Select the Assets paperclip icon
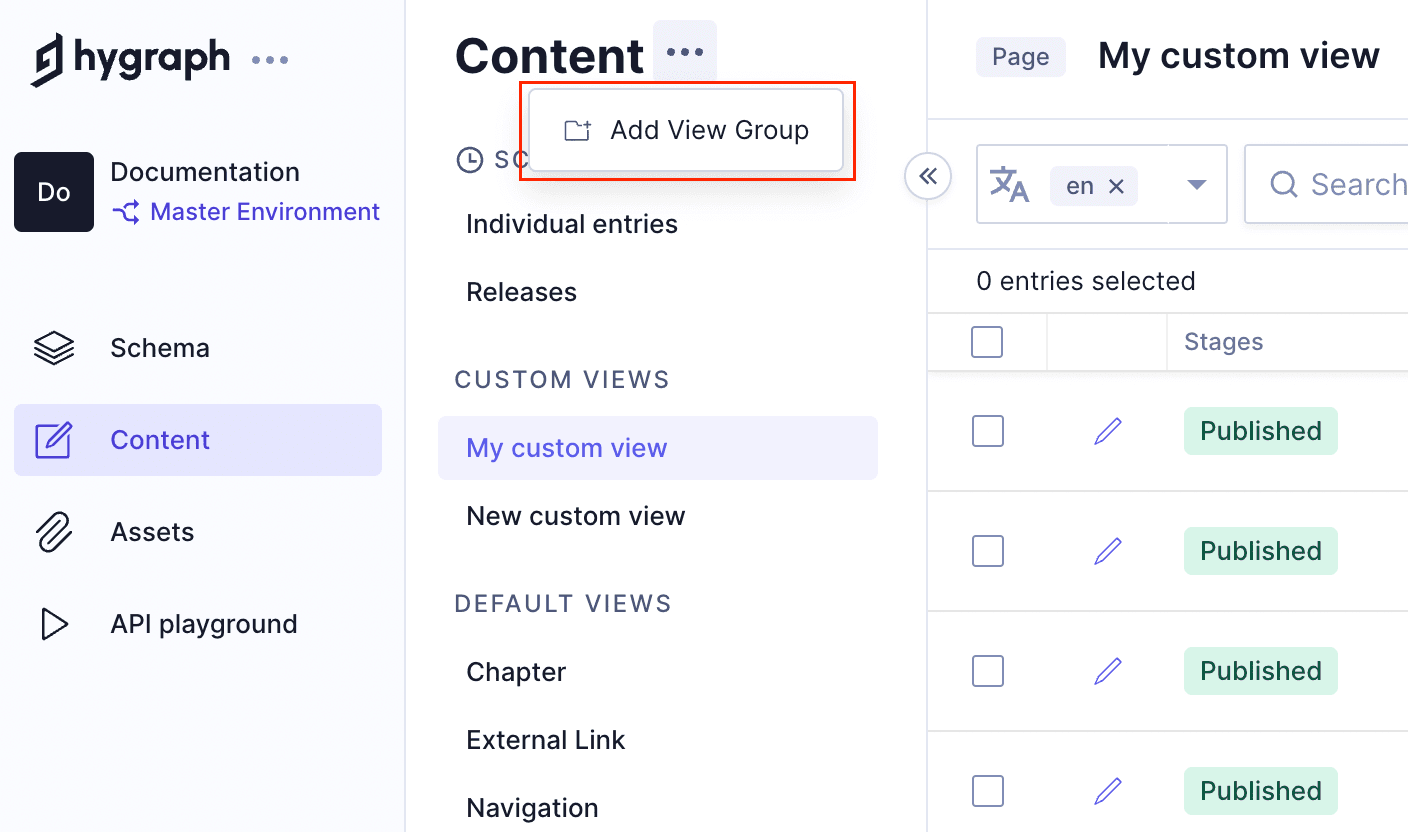This screenshot has height=832, width=1408. (54, 531)
